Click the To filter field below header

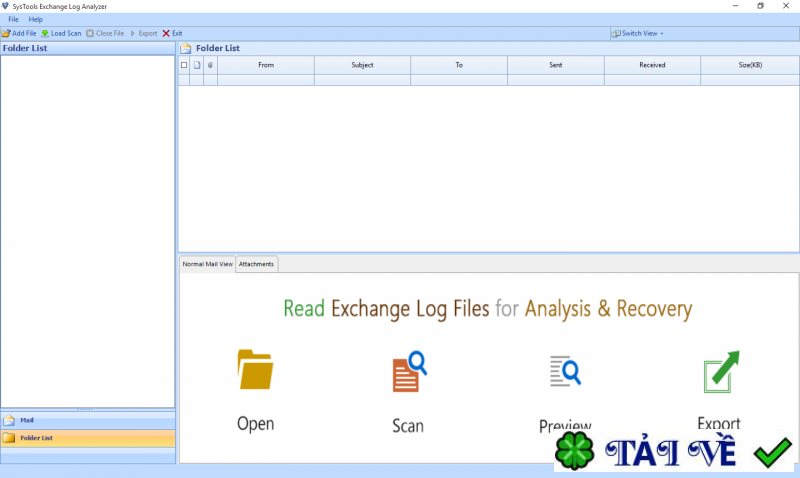(459, 80)
